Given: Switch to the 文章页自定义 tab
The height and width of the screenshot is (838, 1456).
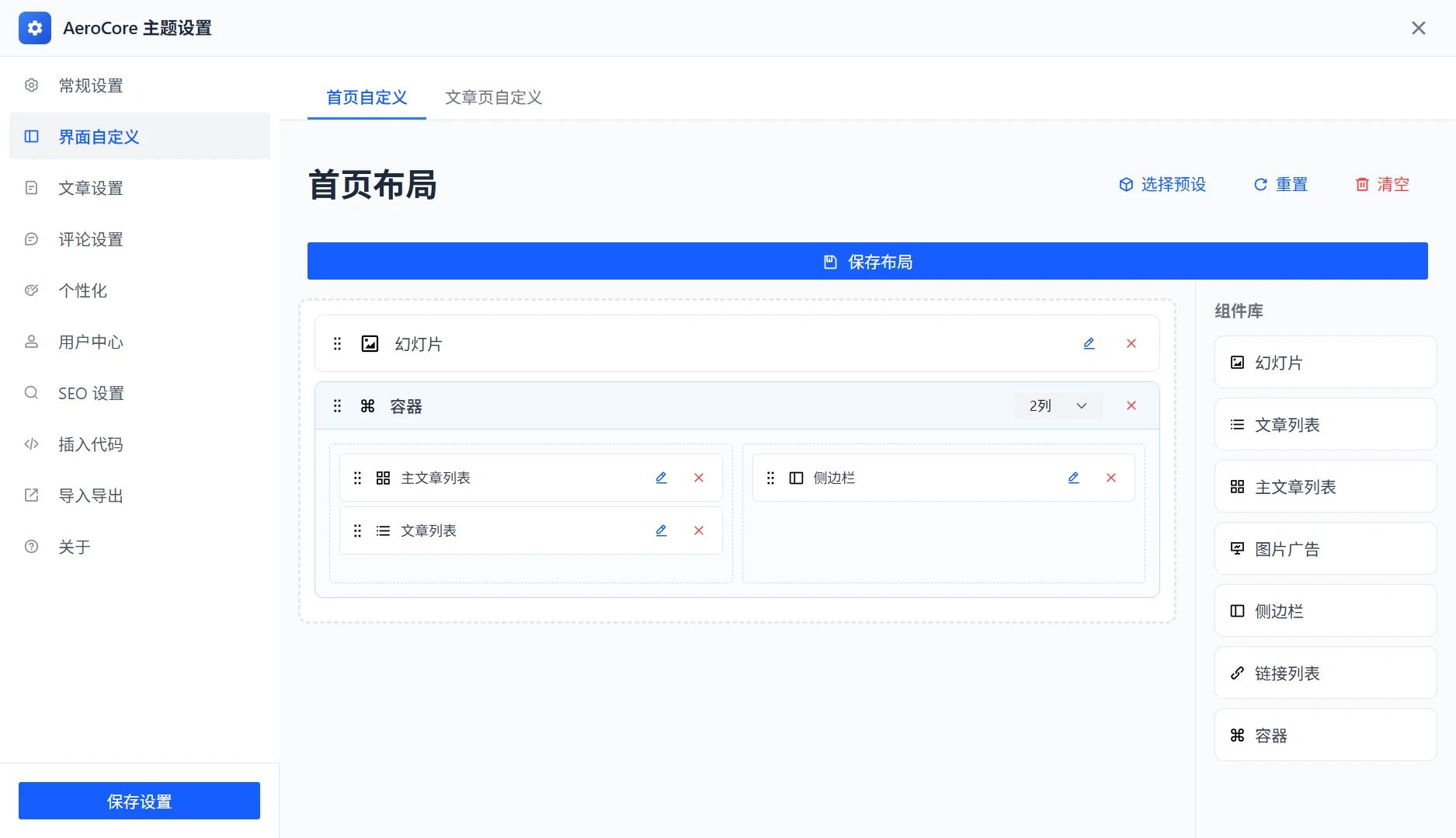Looking at the screenshot, I should (x=493, y=97).
